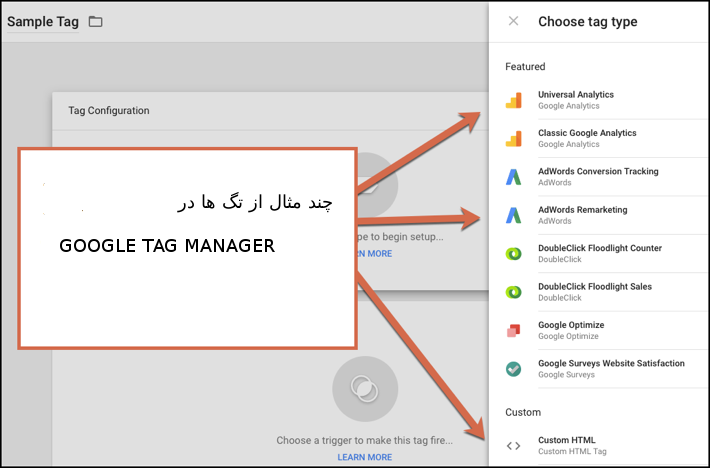Viewport: 710px width, 468px height.
Task: Click the trigger circle icon in Triggering section
Action: [365, 389]
